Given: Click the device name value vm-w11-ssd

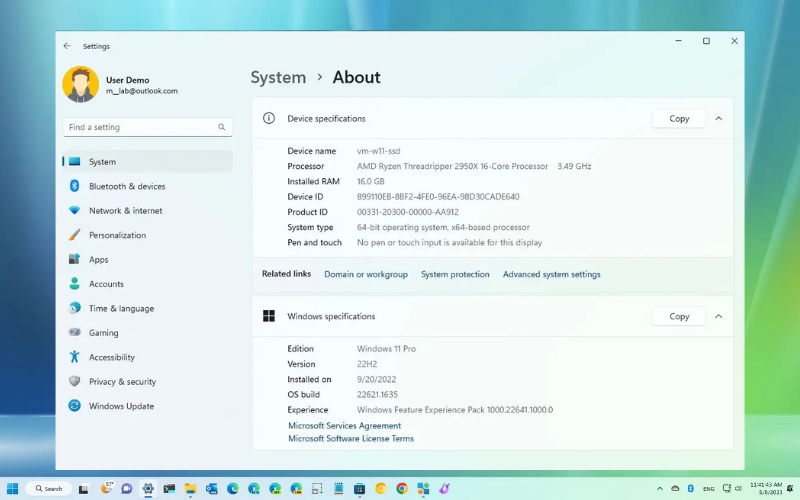Looking at the screenshot, I should 379,151.
